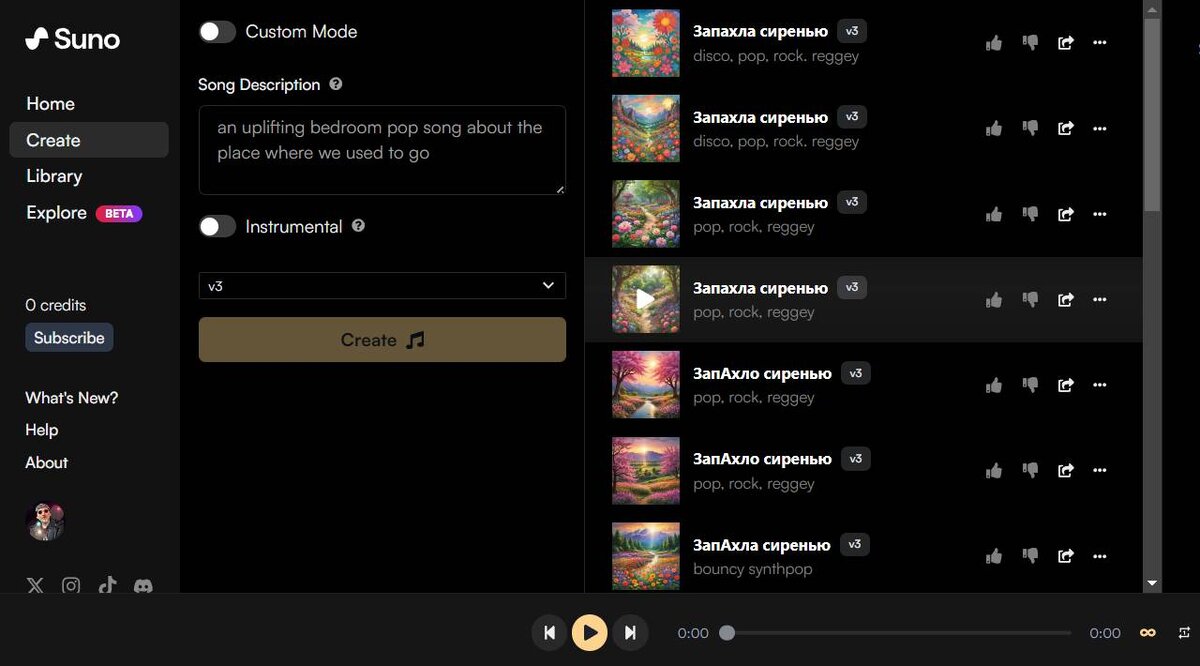
Task: Open Suno's X (Twitter) page
Action: 35,586
